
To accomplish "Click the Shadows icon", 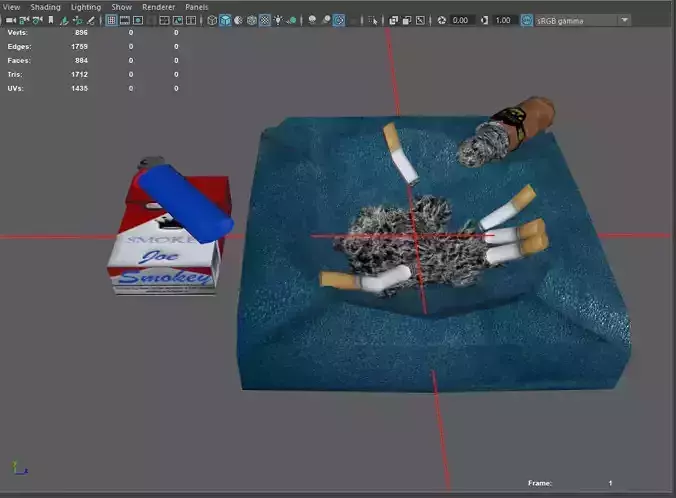I will (x=291, y=20).
